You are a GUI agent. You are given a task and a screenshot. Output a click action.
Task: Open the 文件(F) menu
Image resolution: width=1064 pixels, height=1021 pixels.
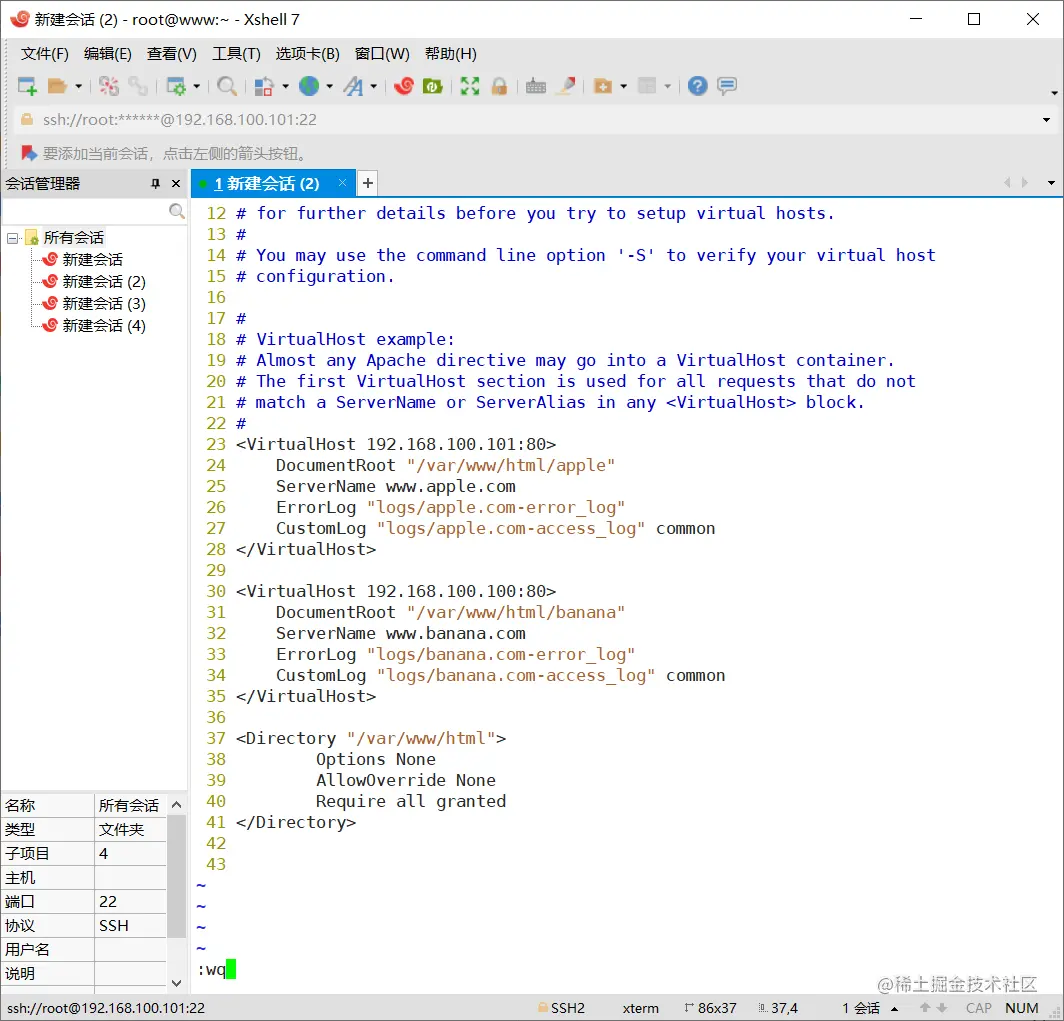(44, 54)
